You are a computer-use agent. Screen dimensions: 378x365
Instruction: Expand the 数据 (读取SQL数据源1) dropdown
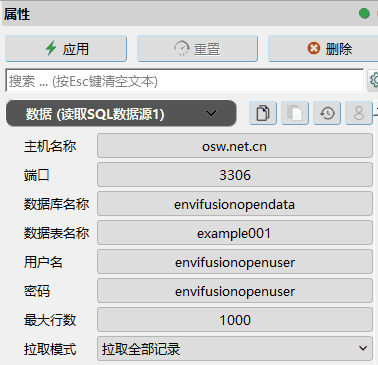(x=121, y=114)
